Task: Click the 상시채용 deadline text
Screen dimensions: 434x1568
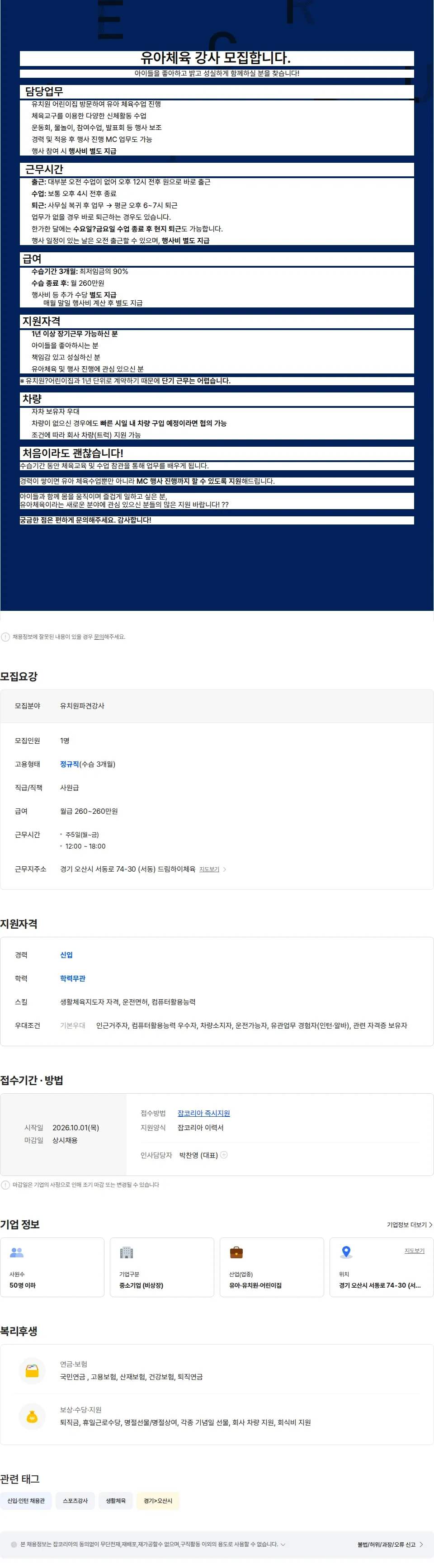Action: tap(65, 1140)
